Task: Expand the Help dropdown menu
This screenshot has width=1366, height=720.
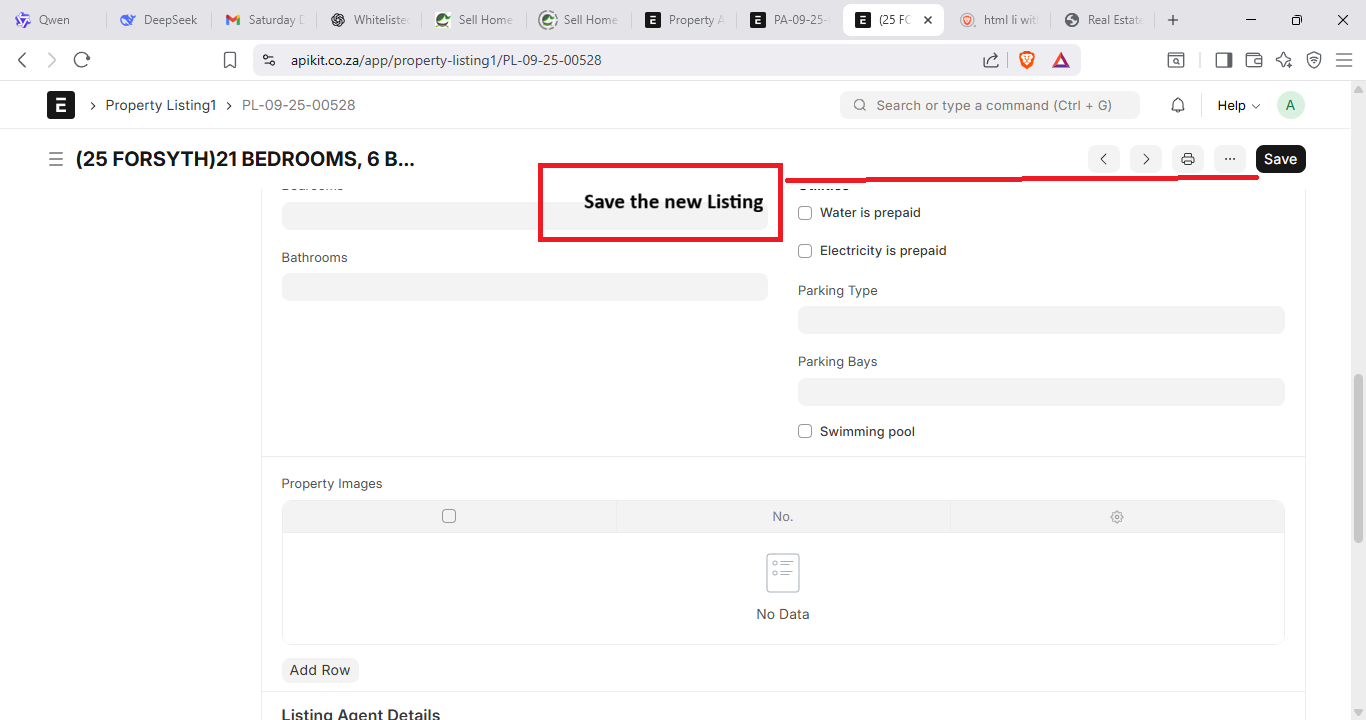Action: coord(1238,105)
